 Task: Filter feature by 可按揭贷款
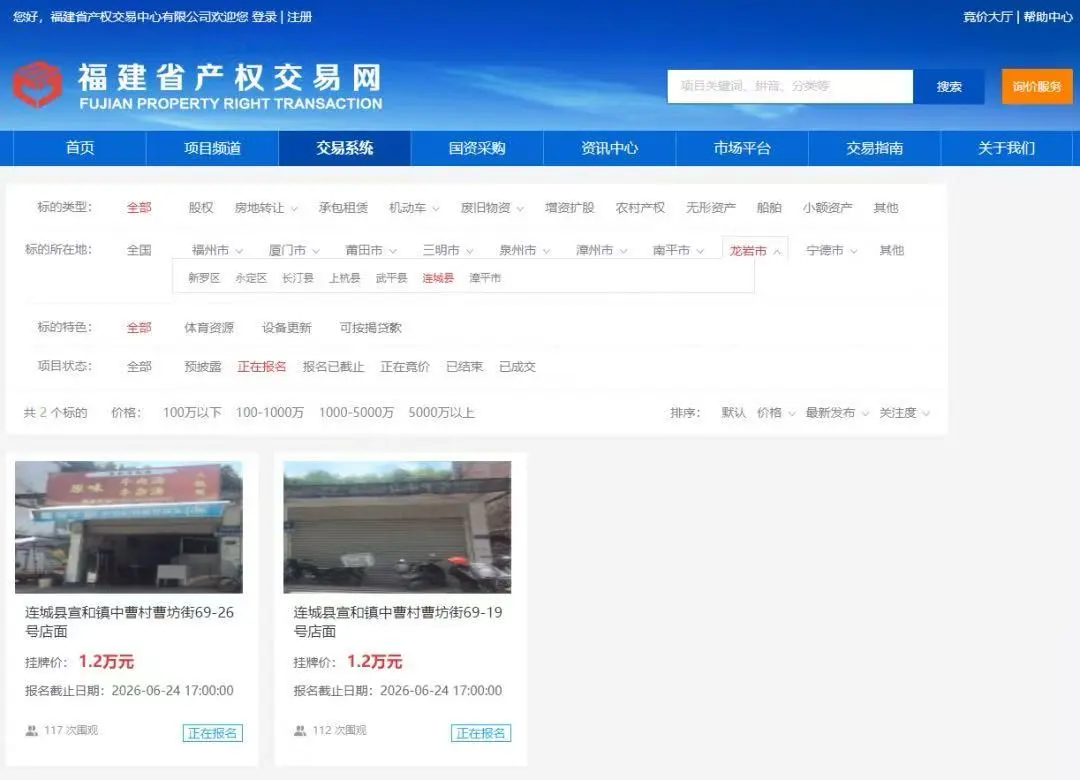click(x=371, y=327)
